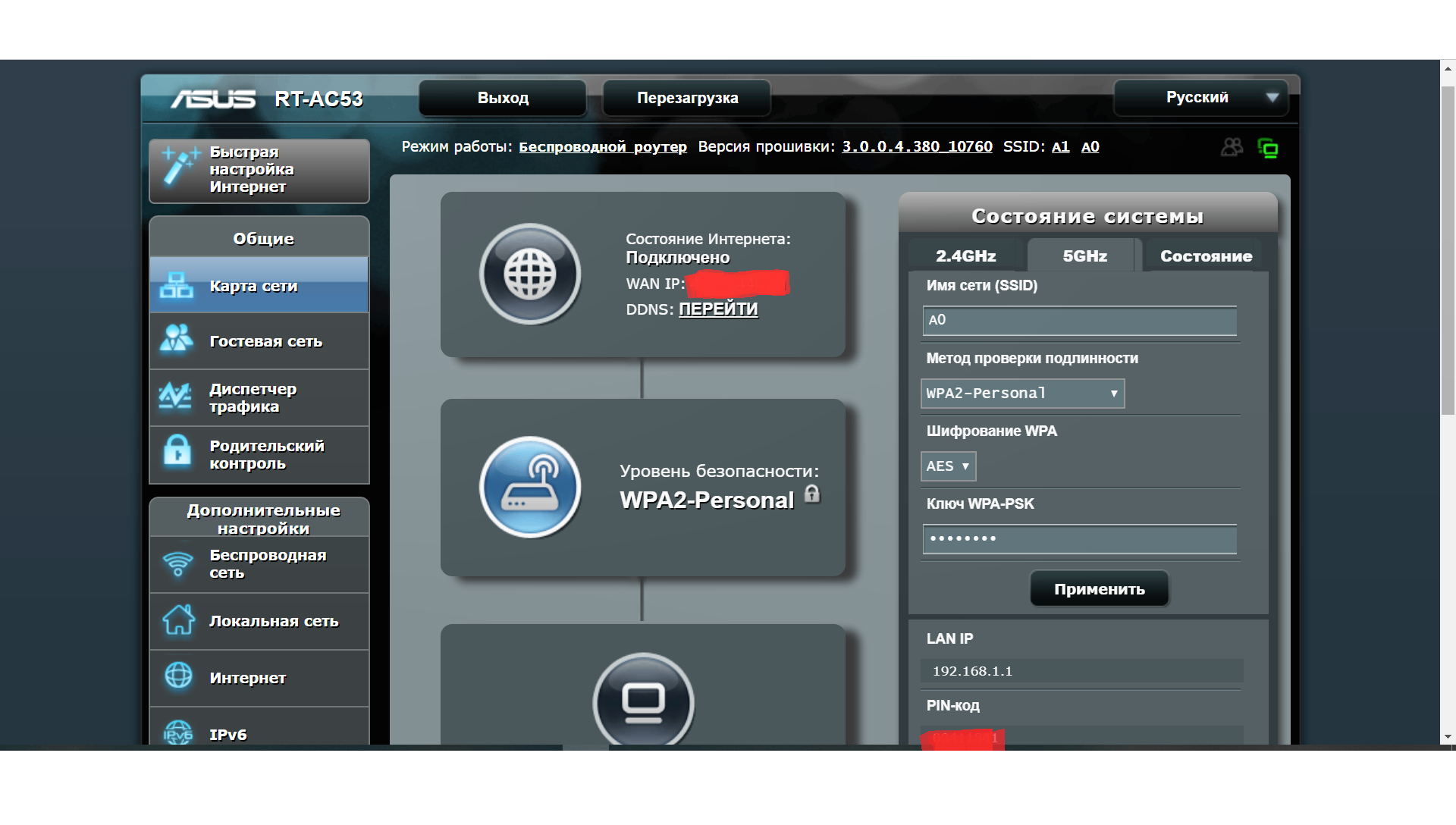Click the ASUS logo

tap(213, 99)
